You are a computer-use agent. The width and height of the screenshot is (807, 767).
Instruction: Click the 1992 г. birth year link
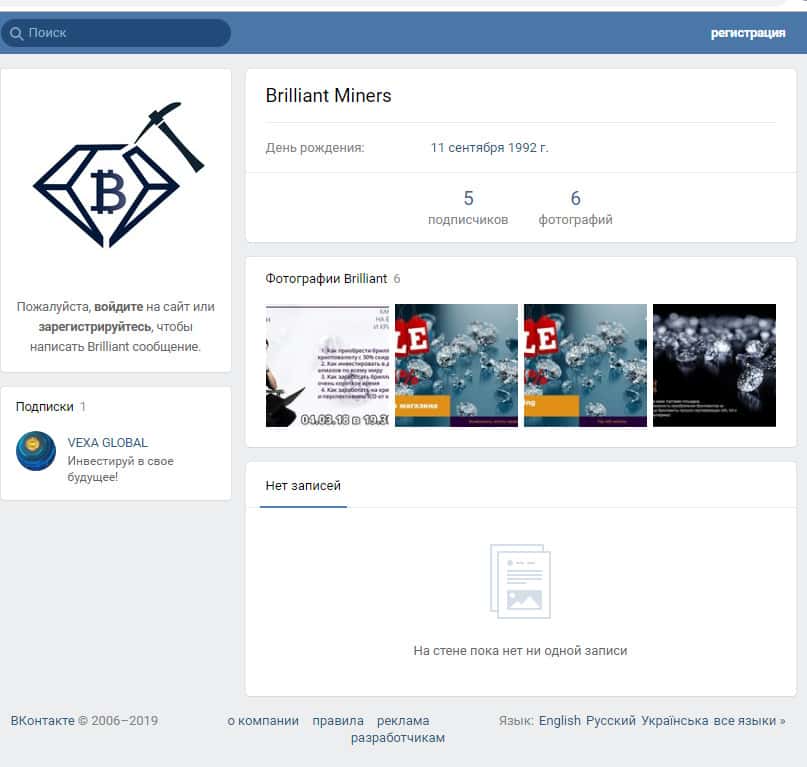pos(528,148)
